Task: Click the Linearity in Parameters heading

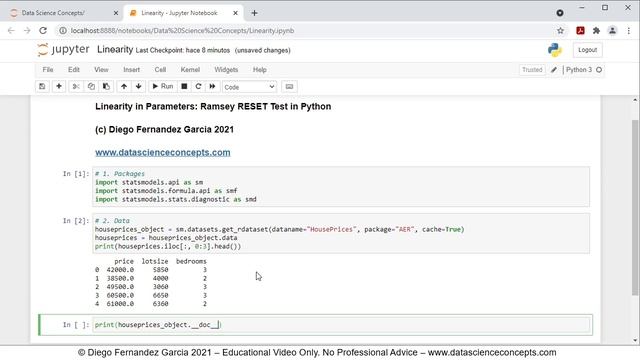Action: [213, 107]
